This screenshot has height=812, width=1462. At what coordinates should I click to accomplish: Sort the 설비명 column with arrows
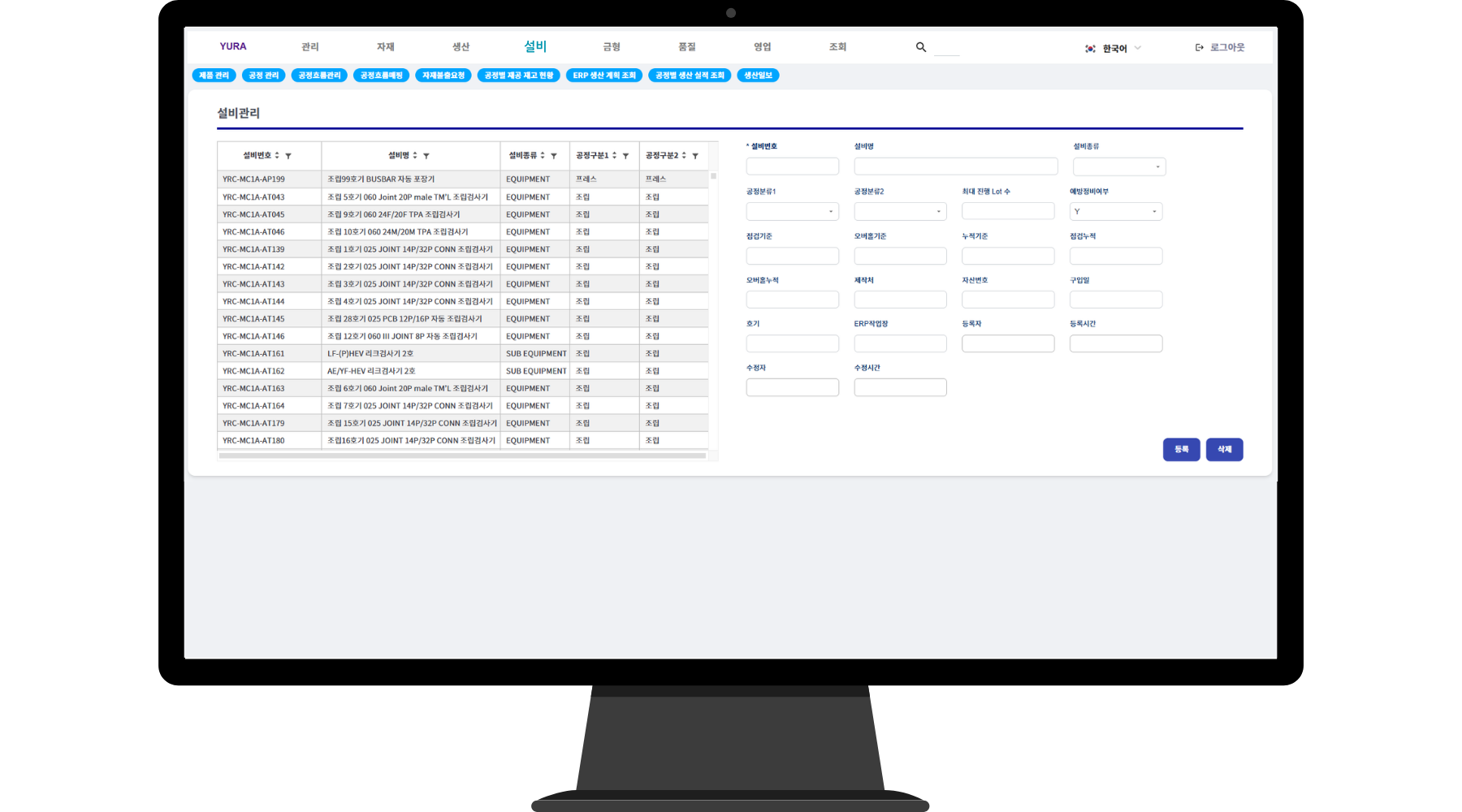[415, 155]
